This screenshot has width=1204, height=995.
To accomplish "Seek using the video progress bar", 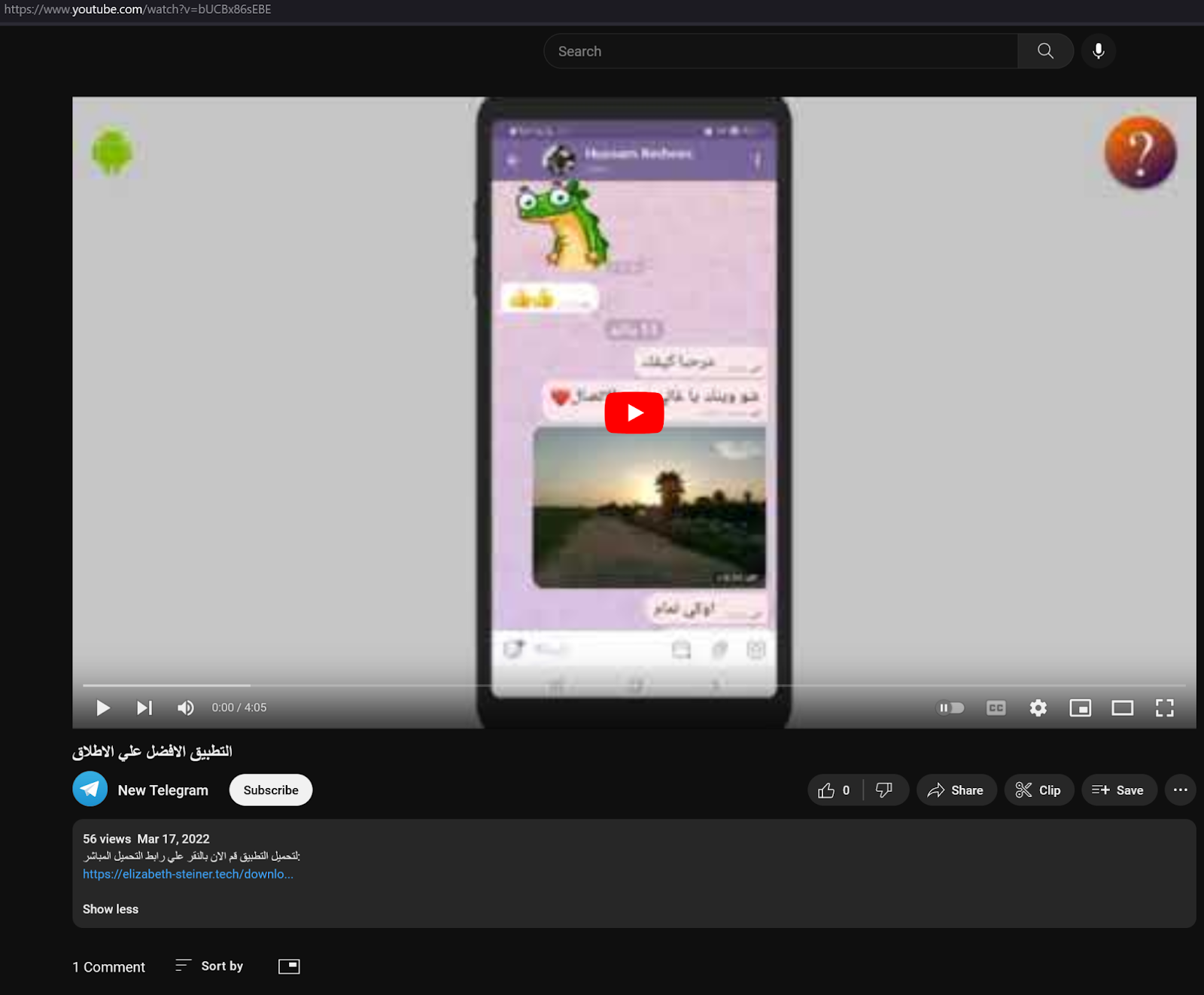I will click(634, 686).
